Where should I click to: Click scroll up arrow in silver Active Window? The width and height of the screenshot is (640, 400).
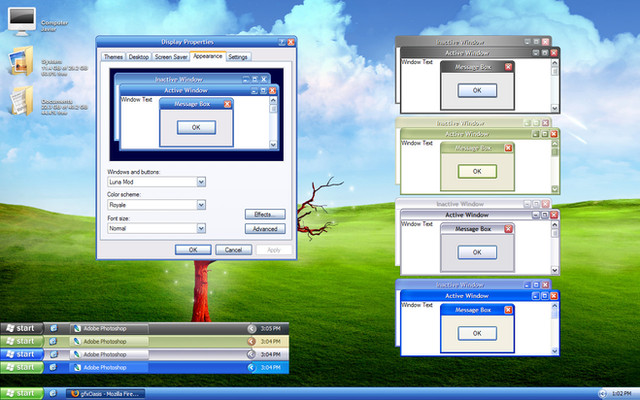coord(555,224)
